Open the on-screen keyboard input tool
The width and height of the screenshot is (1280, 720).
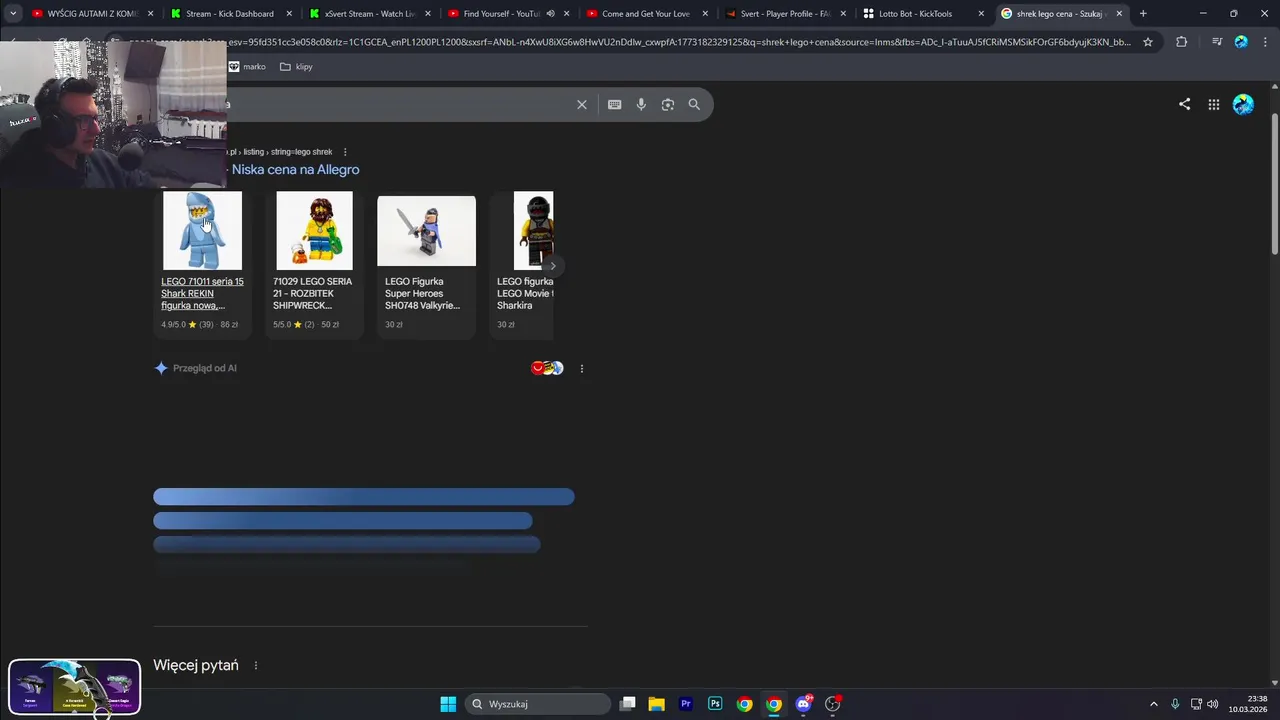coord(614,104)
